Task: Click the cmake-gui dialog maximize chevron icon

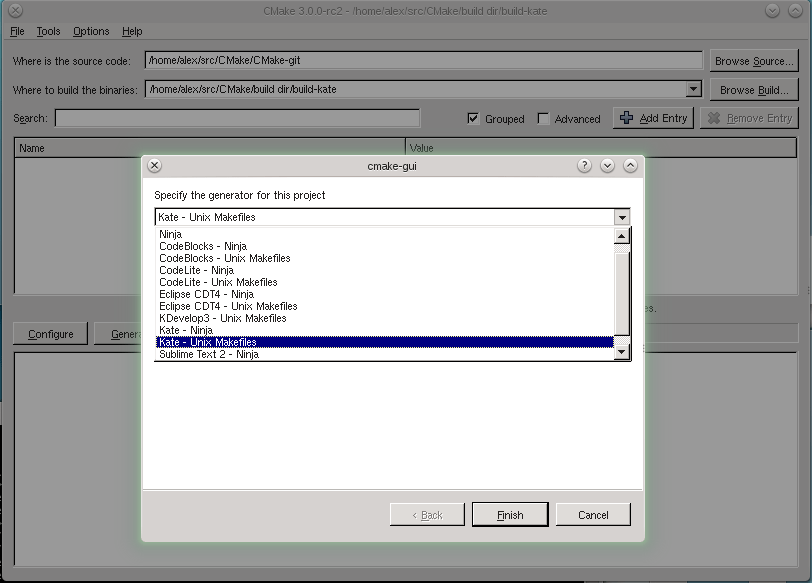Action: click(630, 166)
